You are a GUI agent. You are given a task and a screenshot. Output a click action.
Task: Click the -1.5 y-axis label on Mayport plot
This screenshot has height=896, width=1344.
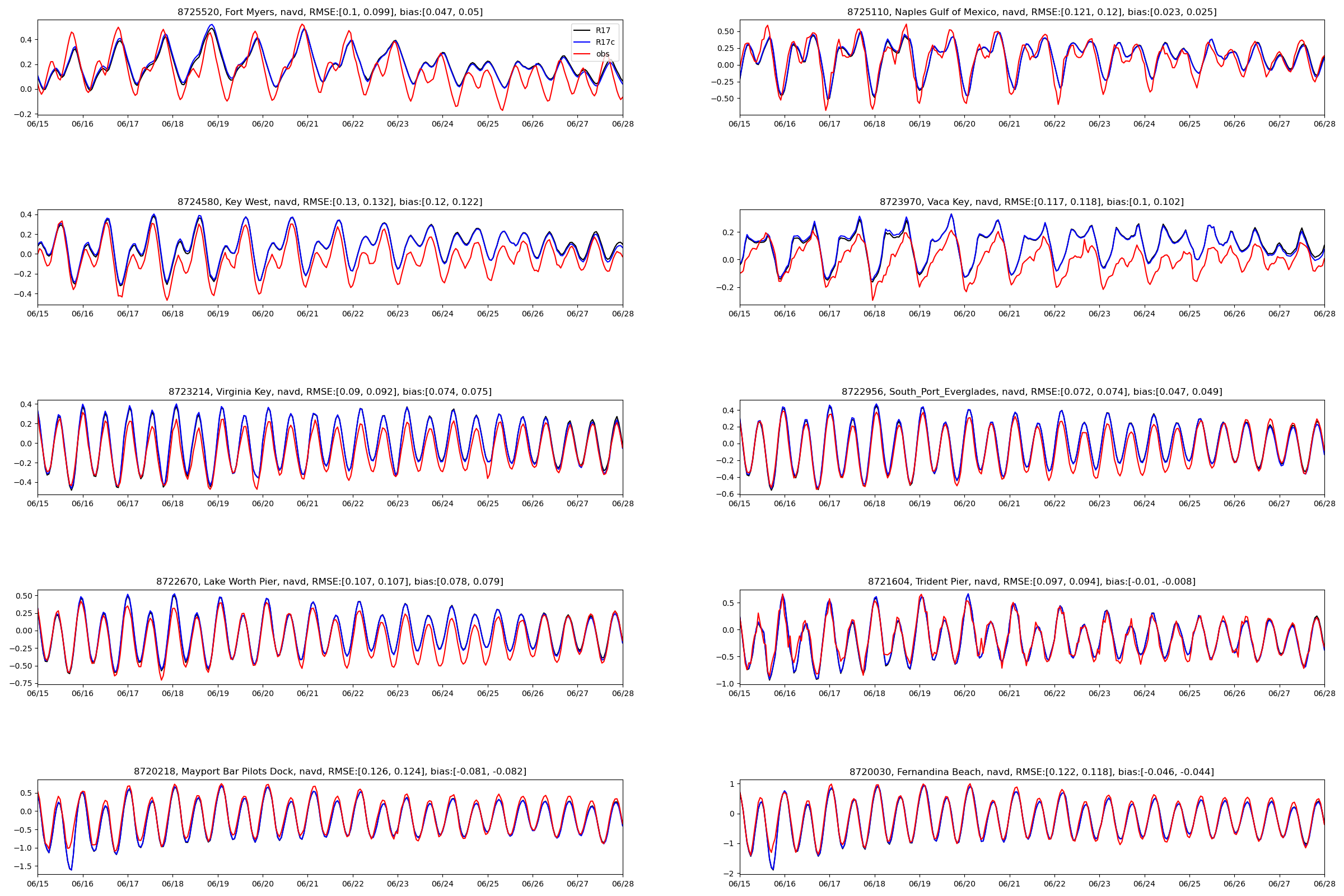click(x=22, y=866)
